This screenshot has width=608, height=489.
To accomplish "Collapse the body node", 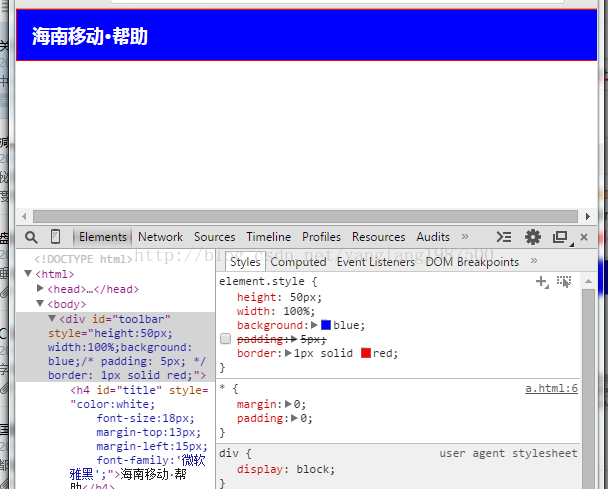I will [x=40, y=303].
